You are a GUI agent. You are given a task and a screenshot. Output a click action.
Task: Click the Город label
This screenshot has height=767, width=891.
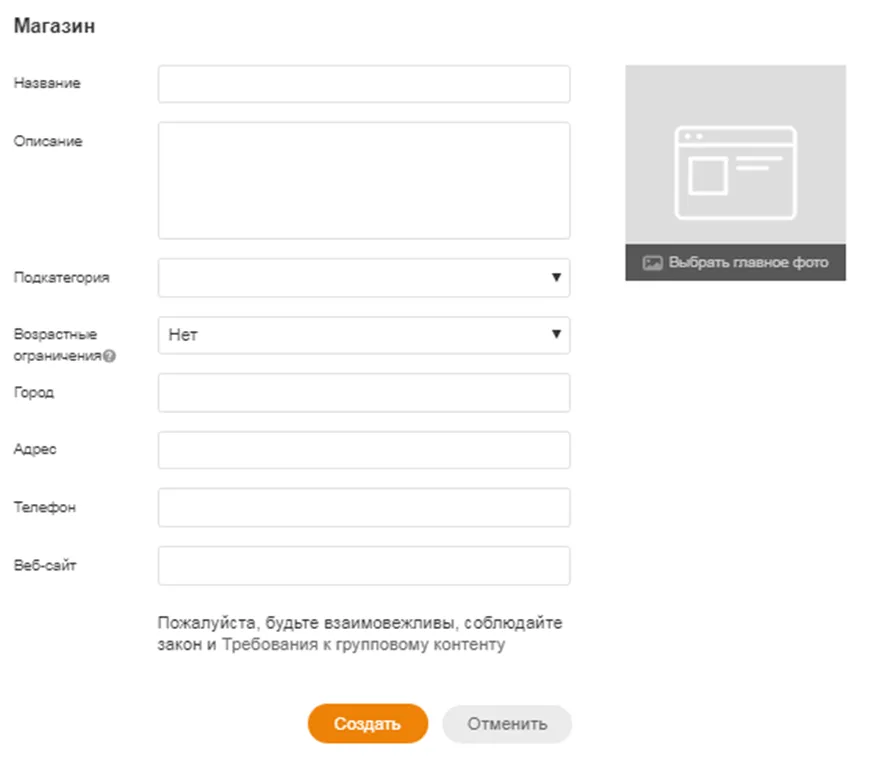[x=34, y=393]
